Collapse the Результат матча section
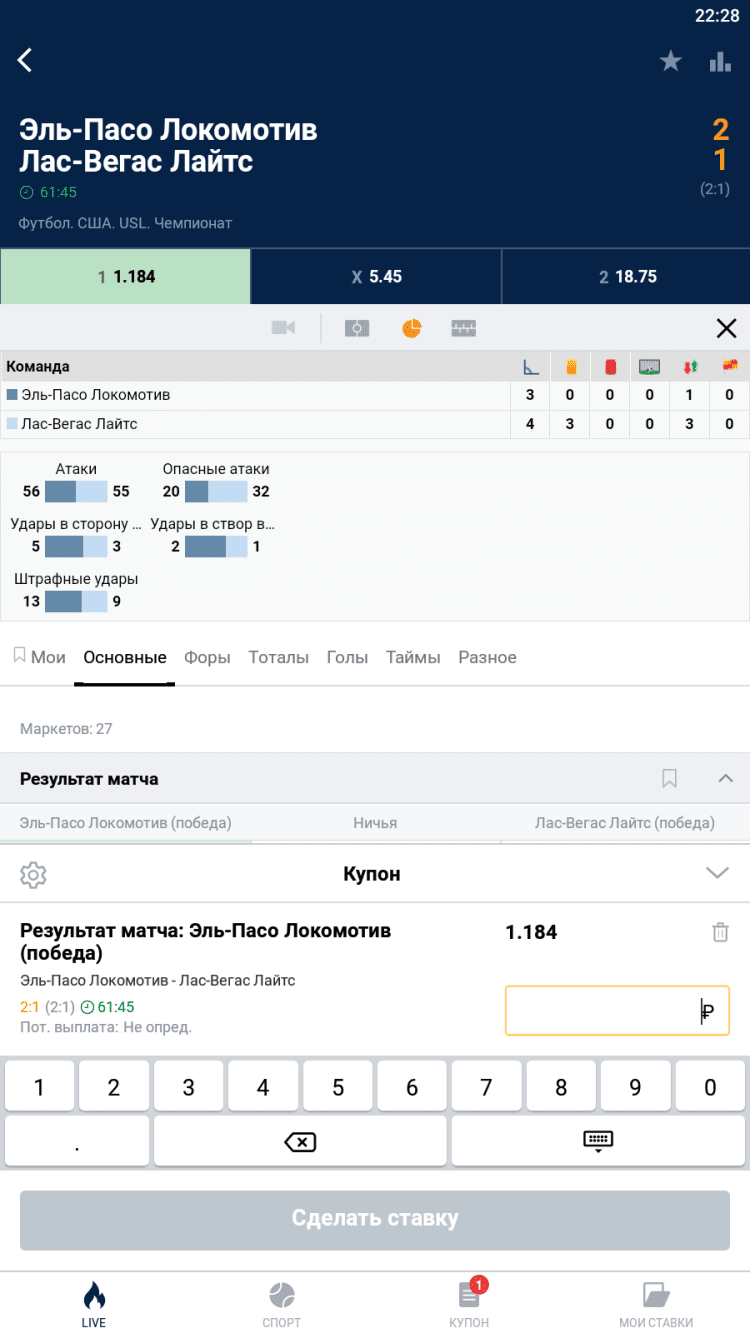The image size is (750, 1333). 726,778
